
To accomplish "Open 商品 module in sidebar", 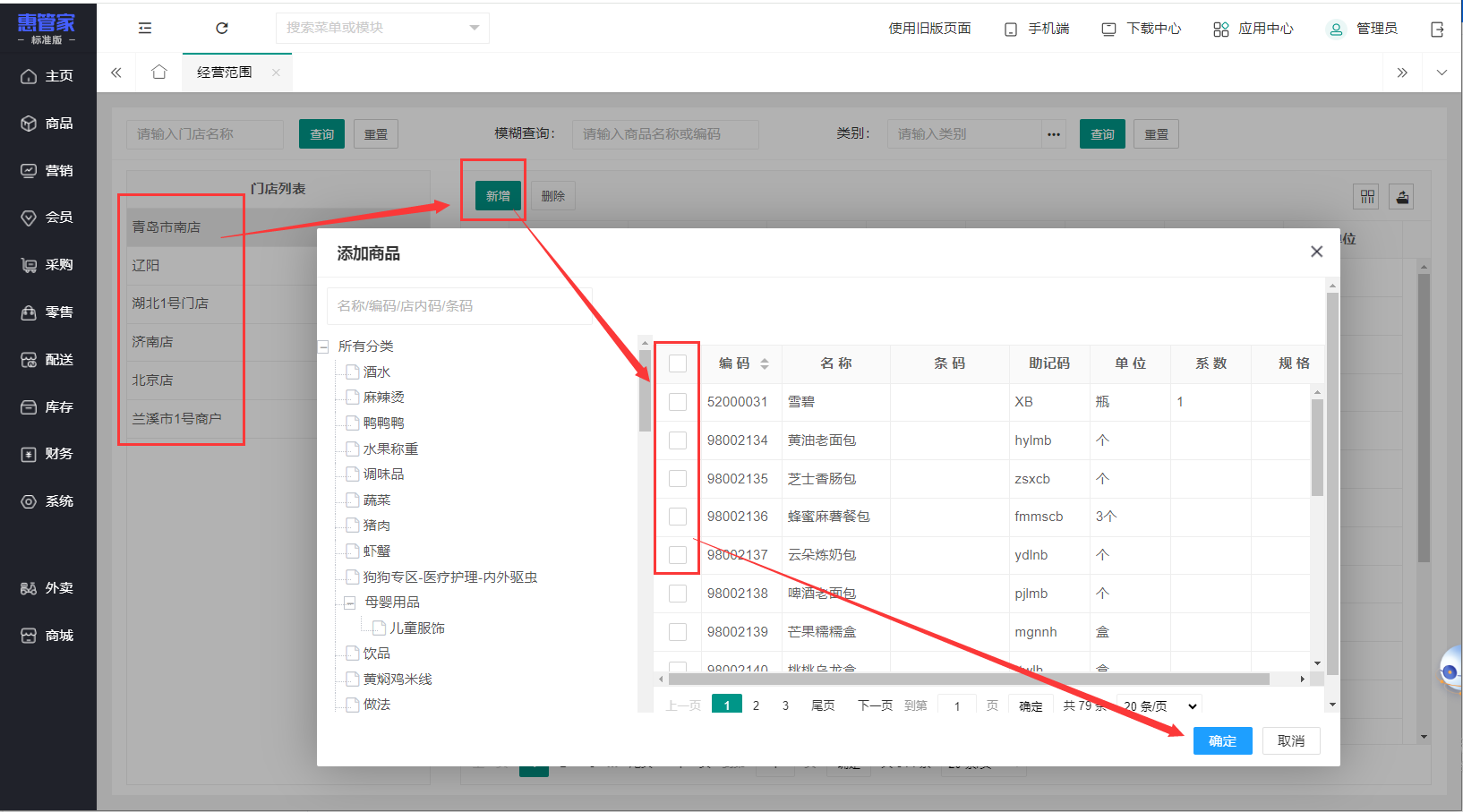I will [48, 124].
